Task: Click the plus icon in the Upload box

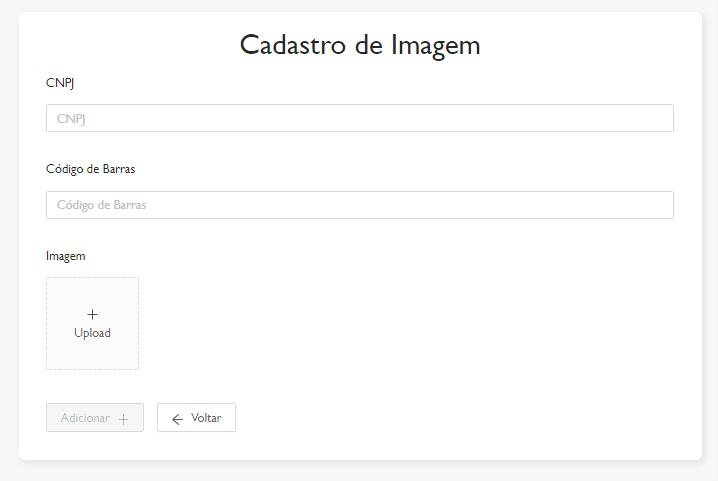Action: click(92, 314)
